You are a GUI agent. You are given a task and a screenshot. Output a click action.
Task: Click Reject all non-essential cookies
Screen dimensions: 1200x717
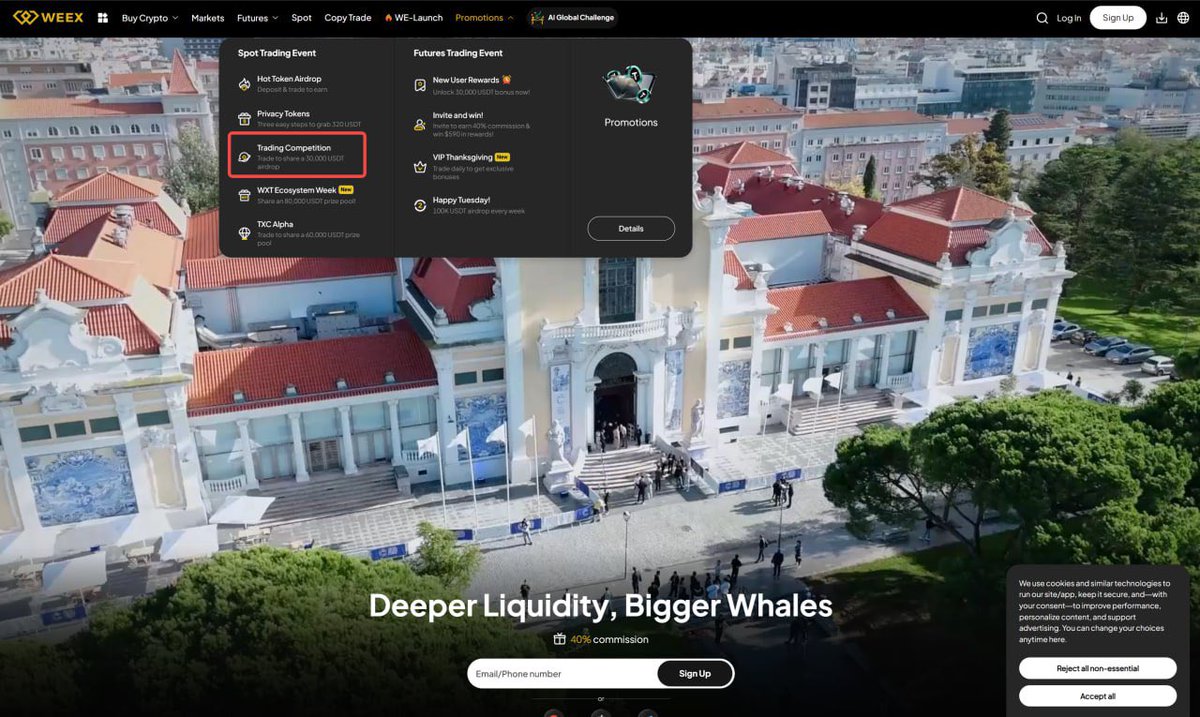(1097, 667)
